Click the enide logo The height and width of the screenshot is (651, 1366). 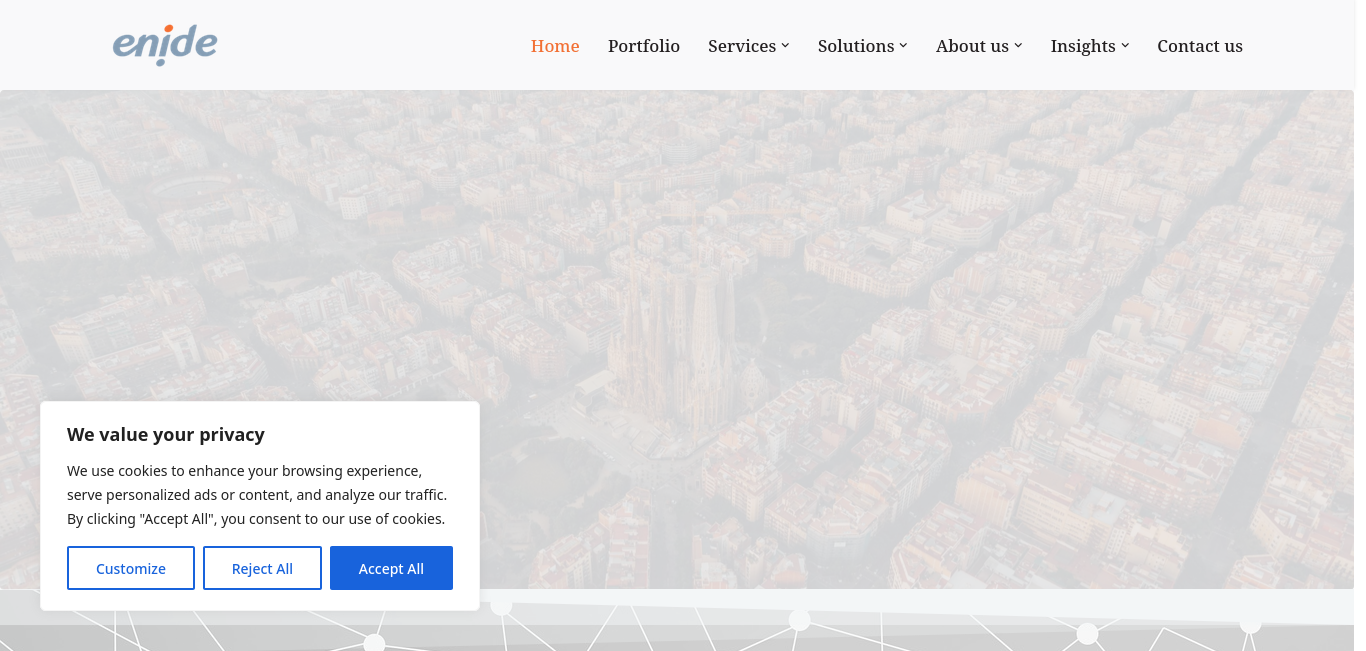[165, 45]
